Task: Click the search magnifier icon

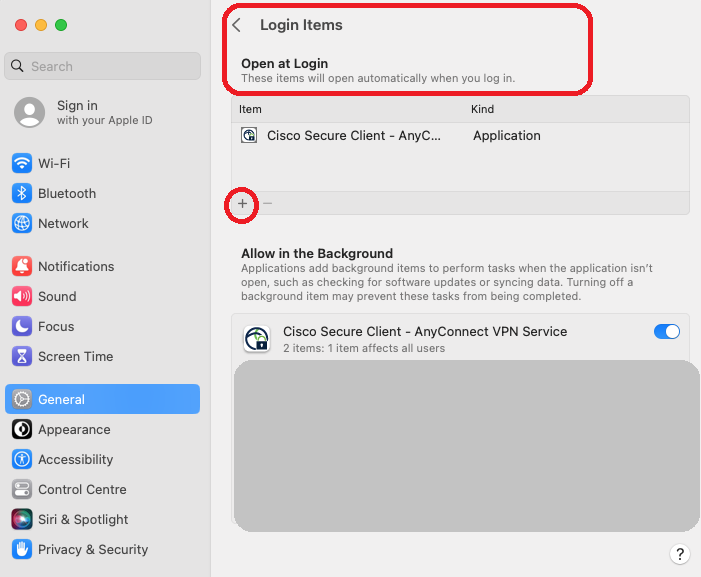Action: (x=17, y=66)
